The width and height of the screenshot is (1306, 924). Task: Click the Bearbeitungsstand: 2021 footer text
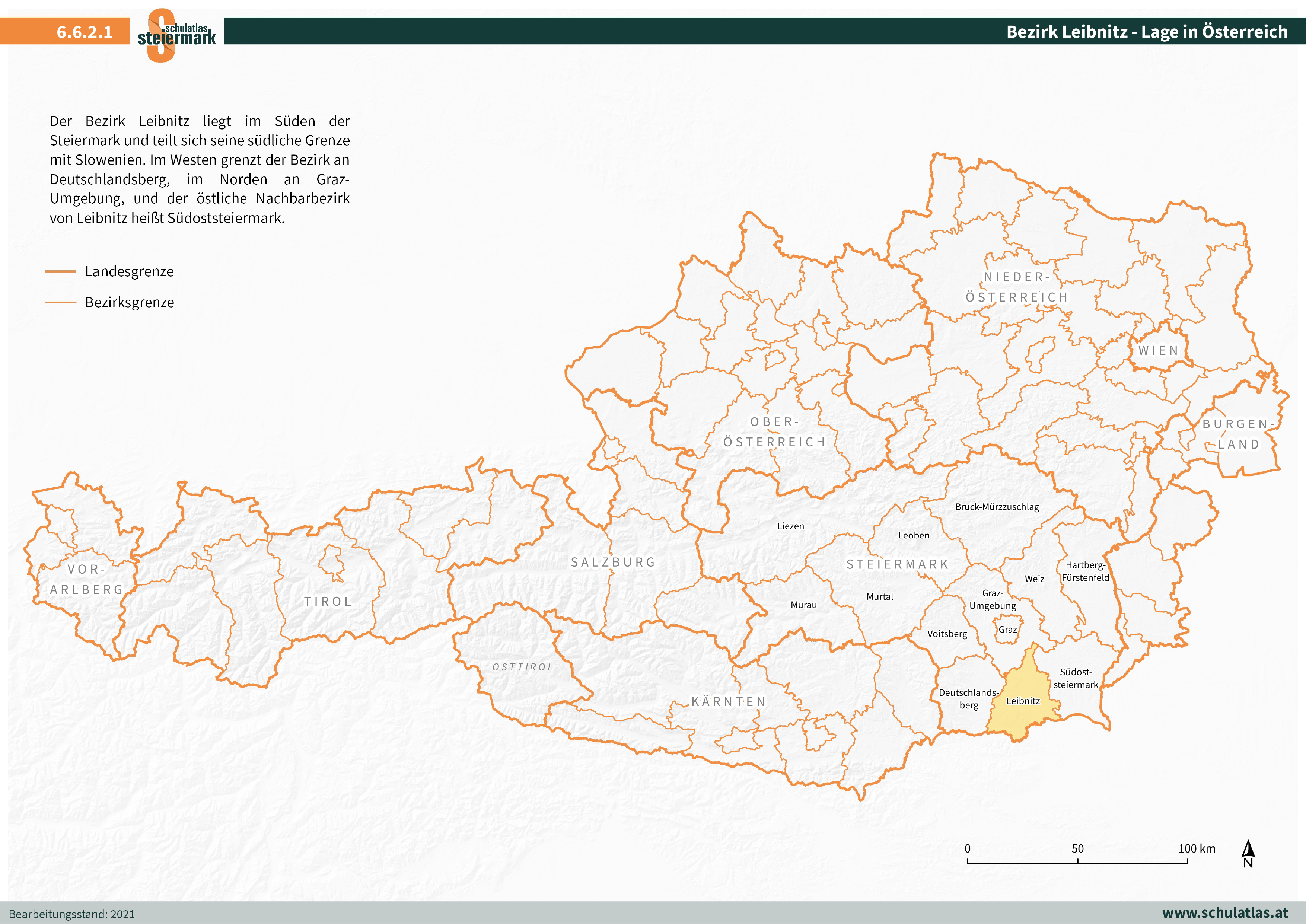(x=72, y=914)
